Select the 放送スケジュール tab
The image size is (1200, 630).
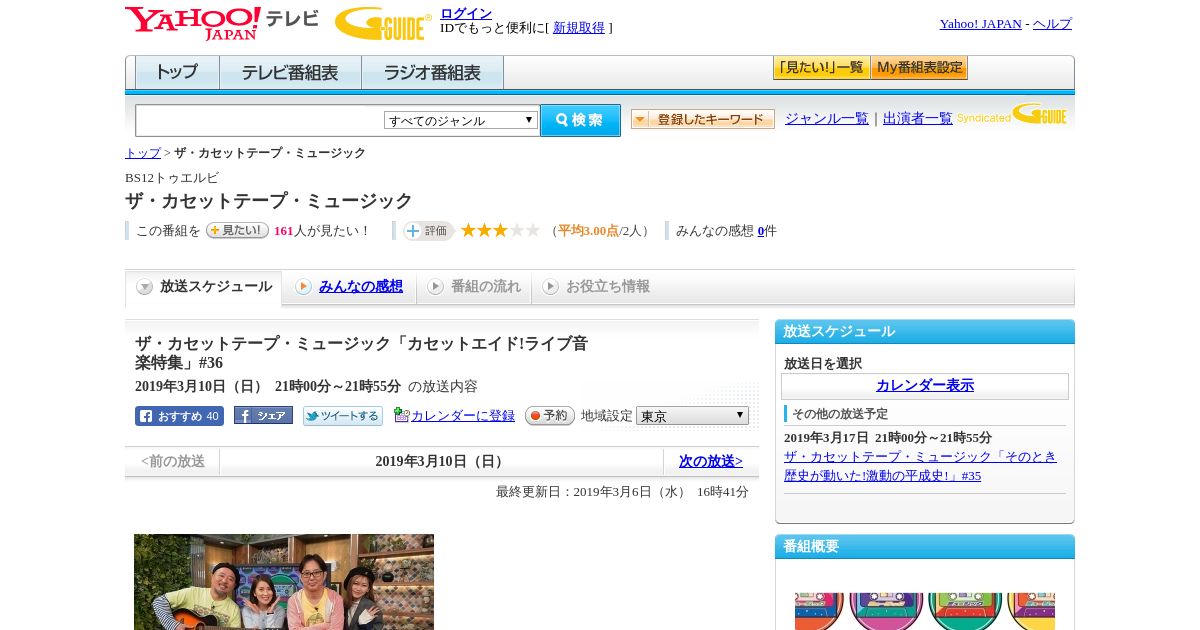click(x=204, y=287)
